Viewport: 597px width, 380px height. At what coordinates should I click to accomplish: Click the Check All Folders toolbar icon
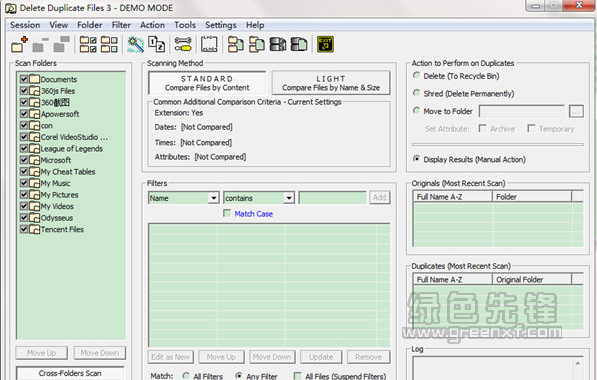(x=88, y=44)
